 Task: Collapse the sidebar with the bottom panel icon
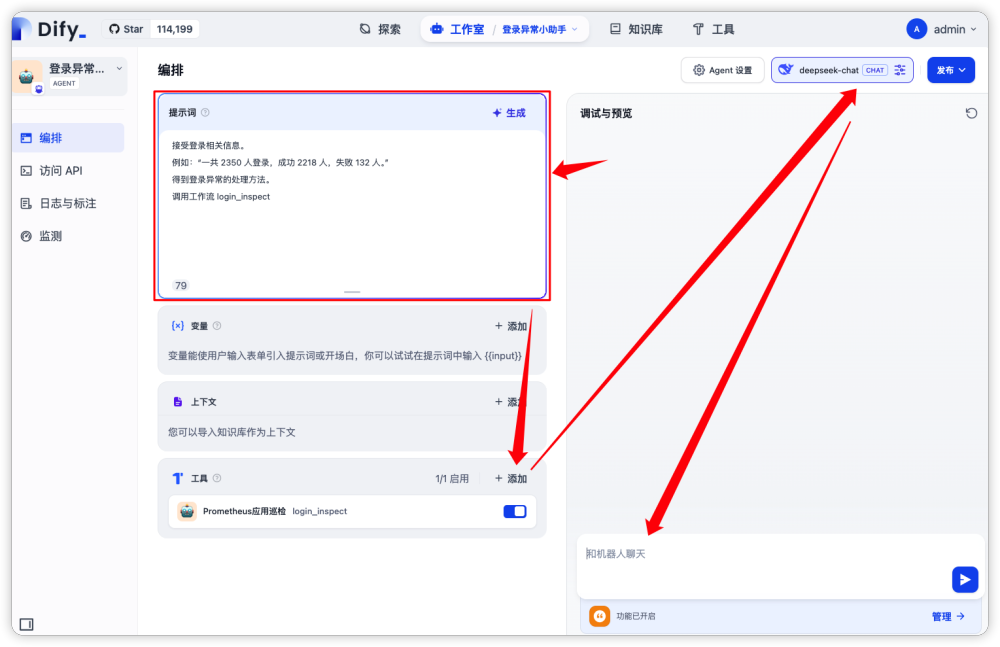coord(26,624)
